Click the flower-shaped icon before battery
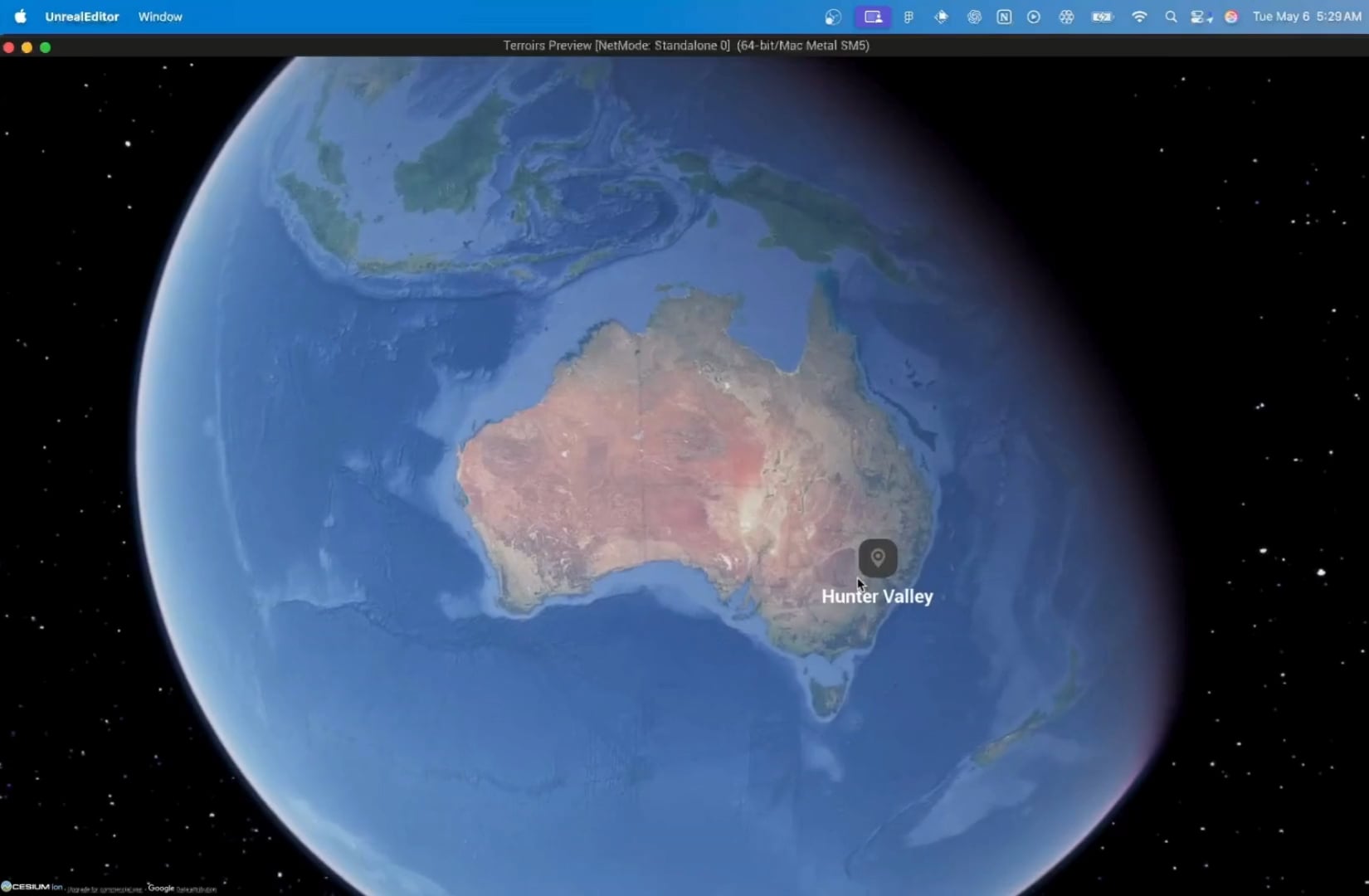Viewport: 1369px width, 896px height. pos(1066,17)
